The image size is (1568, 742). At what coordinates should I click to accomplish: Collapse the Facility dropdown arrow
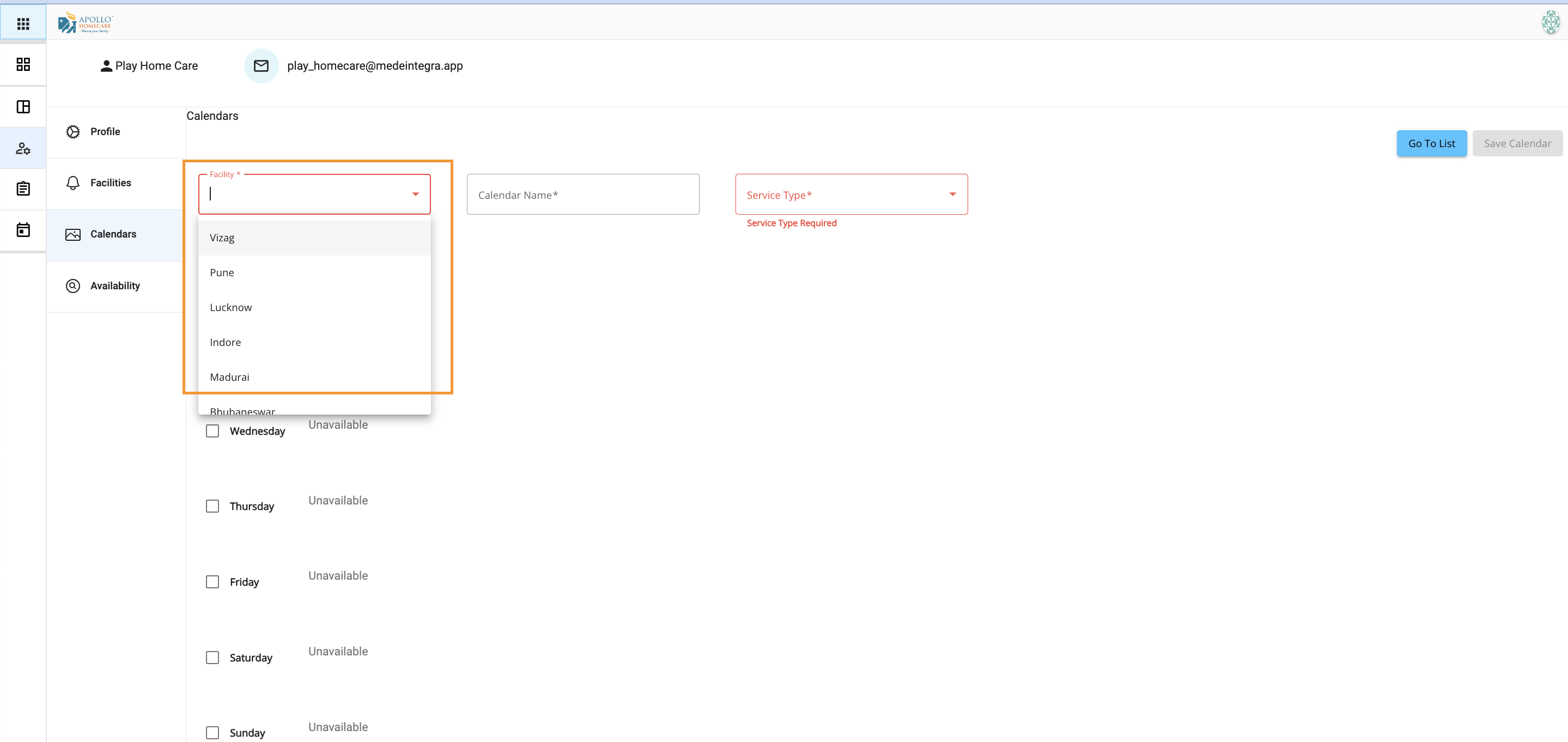(x=416, y=194)
